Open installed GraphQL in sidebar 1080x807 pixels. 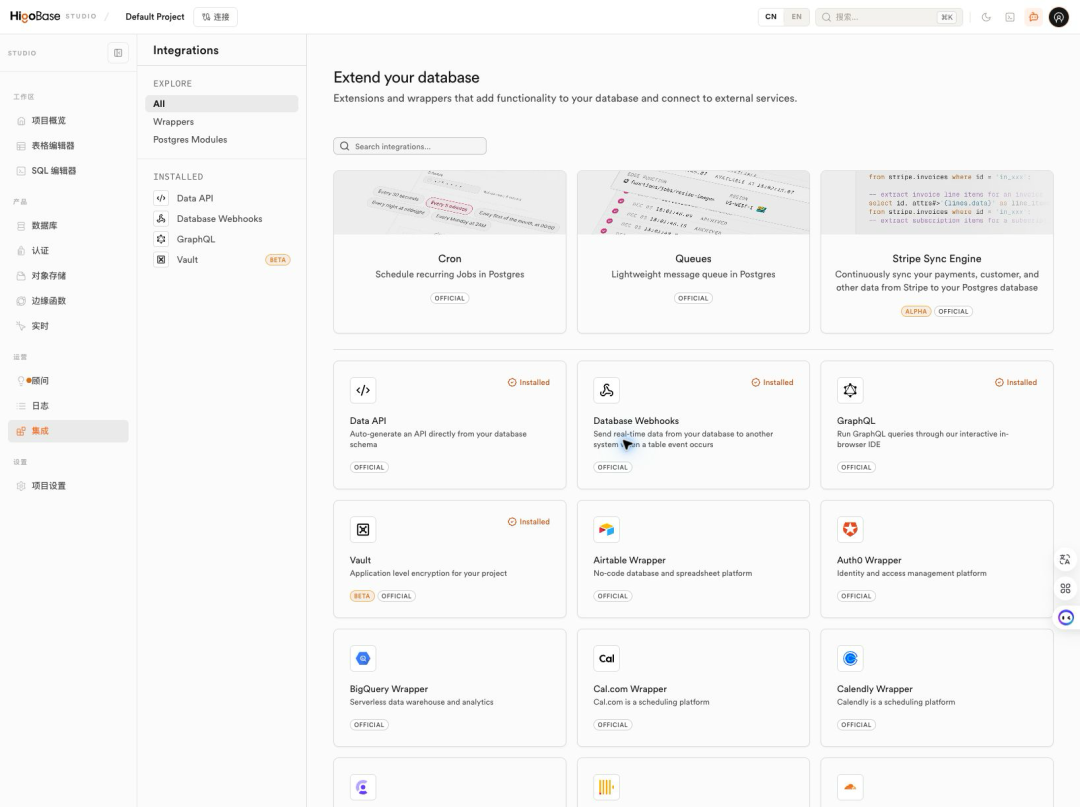[x=222, y=240]
